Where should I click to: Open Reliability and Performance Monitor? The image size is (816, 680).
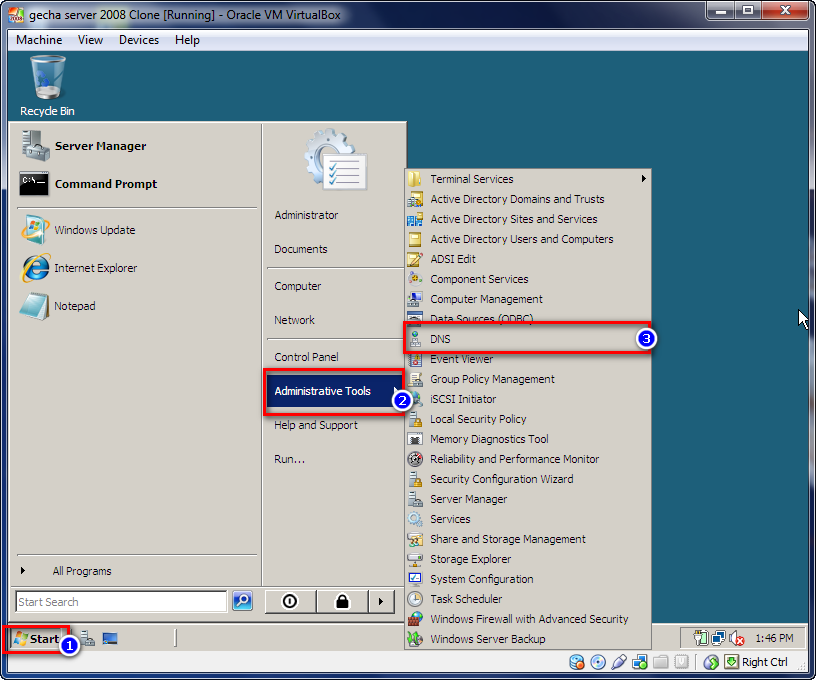click(528, 459)
